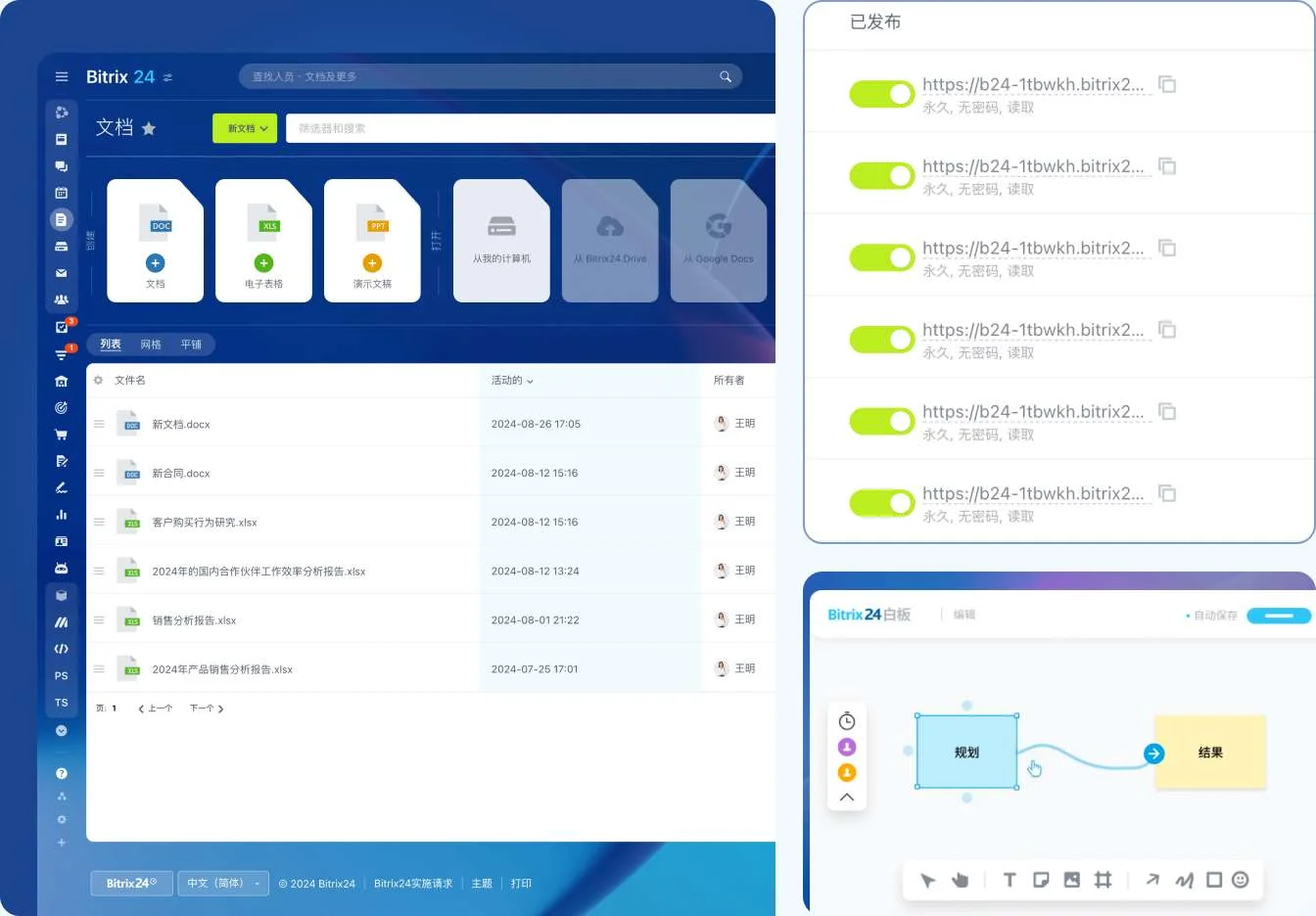
Task: Create a new 电子表格 XLS file card
Action: pos(263,241)
